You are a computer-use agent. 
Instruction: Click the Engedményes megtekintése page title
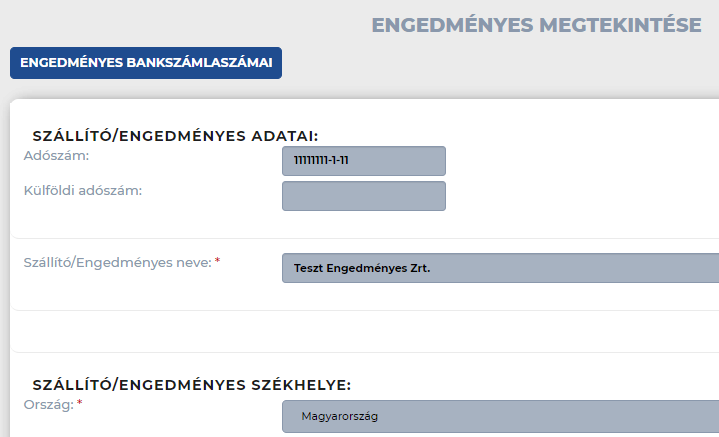pyautogui.click(x=536, y=25)
